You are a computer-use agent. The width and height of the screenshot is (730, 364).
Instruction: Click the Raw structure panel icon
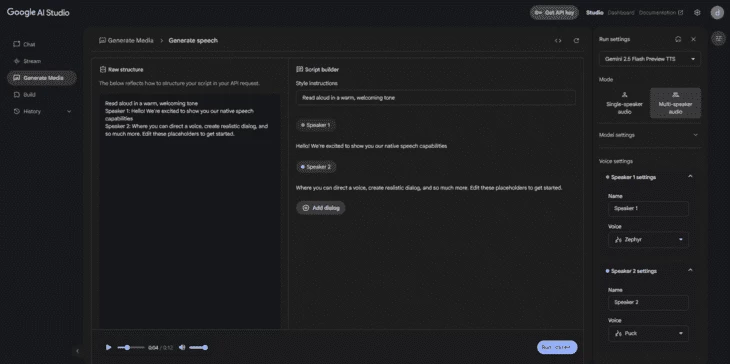(x=103, y=69)
